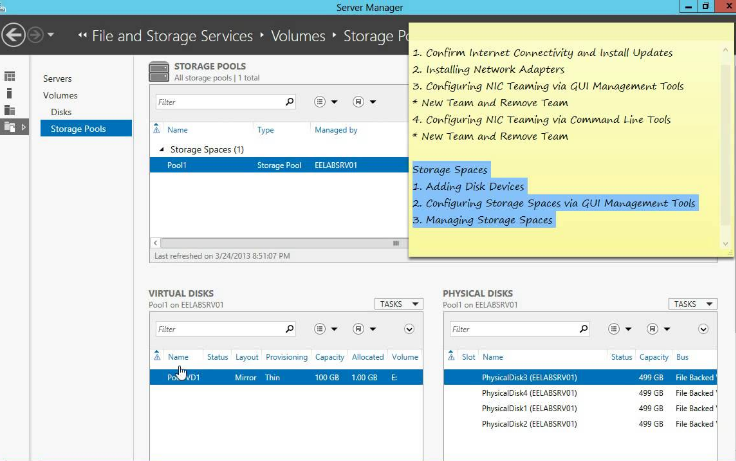The width and height of the screenshot is (736, 461).
Task: Click sticky note line Managing Storage Spaces
Action: tap(483, 220)
